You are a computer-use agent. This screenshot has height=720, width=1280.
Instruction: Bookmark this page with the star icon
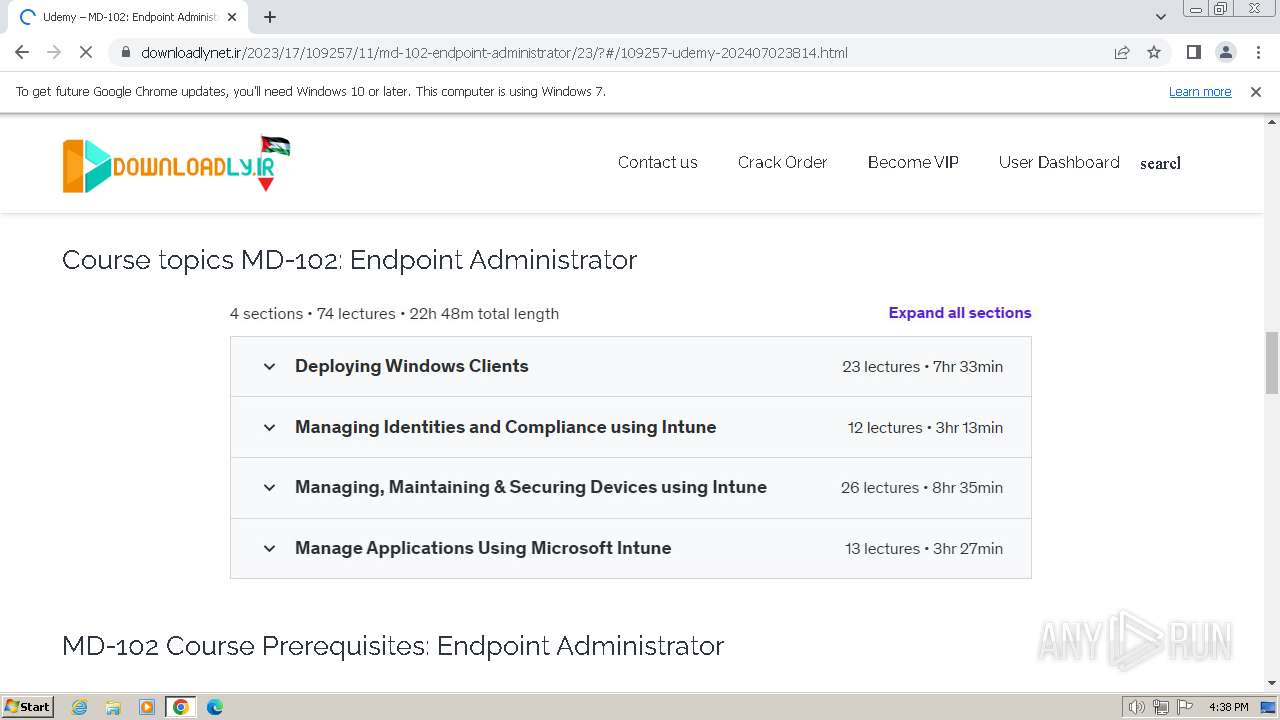1154,52
